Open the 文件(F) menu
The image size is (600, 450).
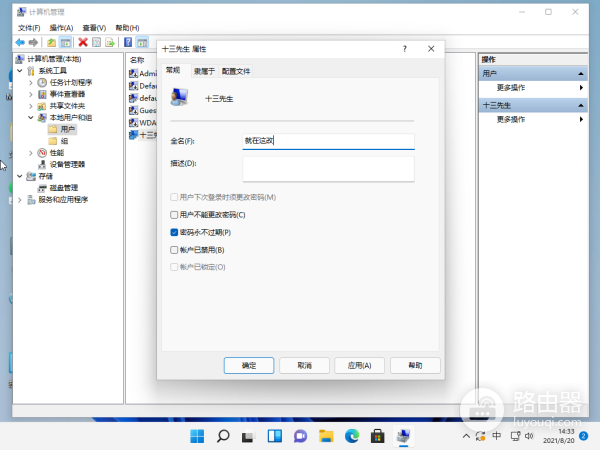pyautogui.click(x=29, y=28)
